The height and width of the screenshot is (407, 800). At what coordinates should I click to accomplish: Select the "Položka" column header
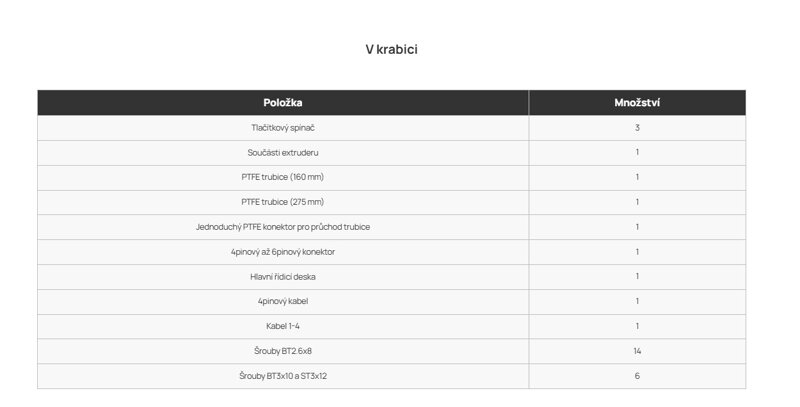283,103
